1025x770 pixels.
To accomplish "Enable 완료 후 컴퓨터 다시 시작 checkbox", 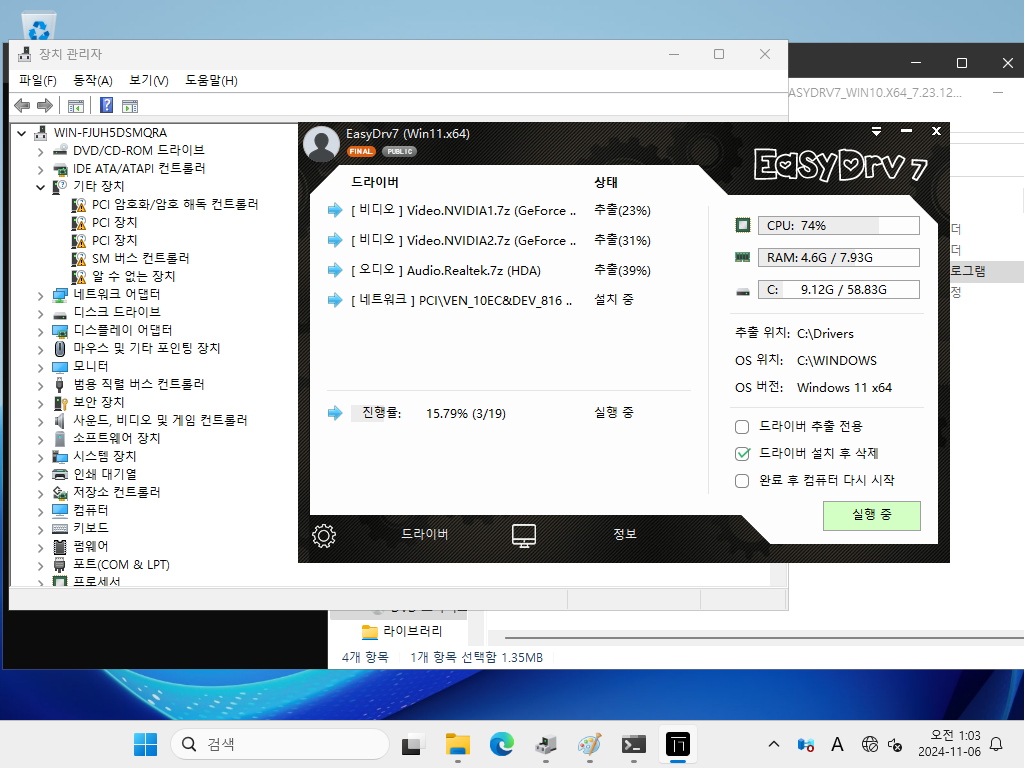I will [x=742, y=481].
